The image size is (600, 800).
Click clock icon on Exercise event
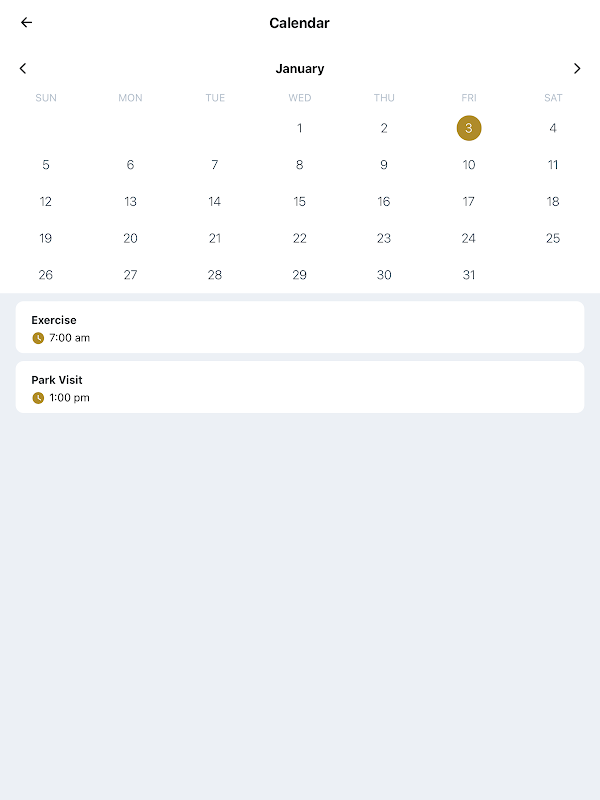click(x=38, y=338)
